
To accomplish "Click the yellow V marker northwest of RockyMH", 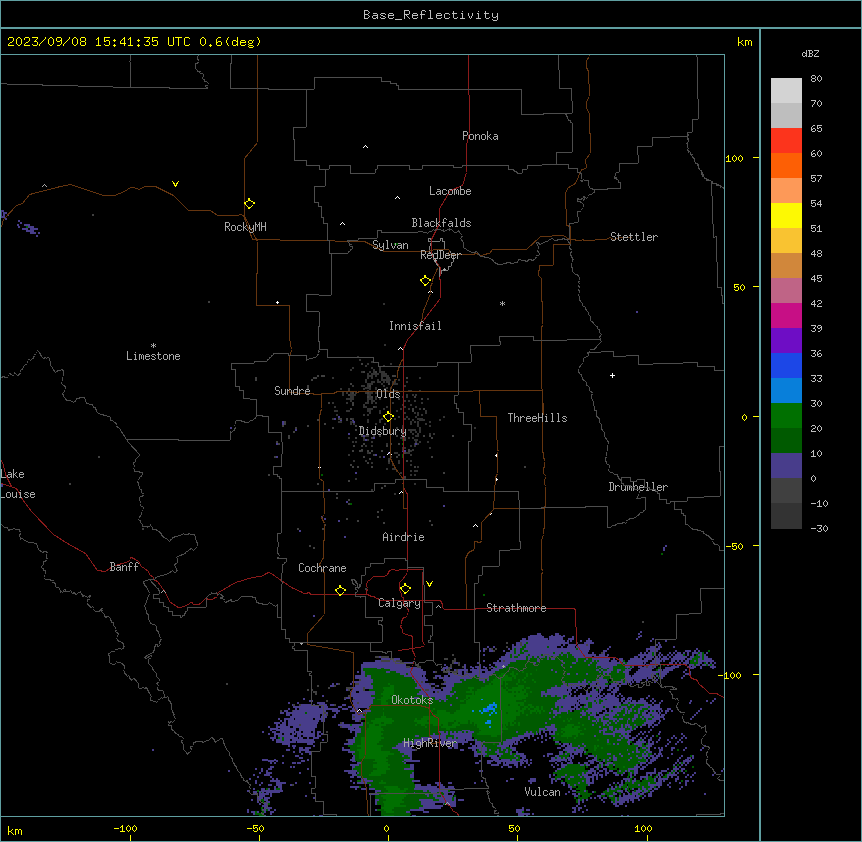I will tap(175, 184).
